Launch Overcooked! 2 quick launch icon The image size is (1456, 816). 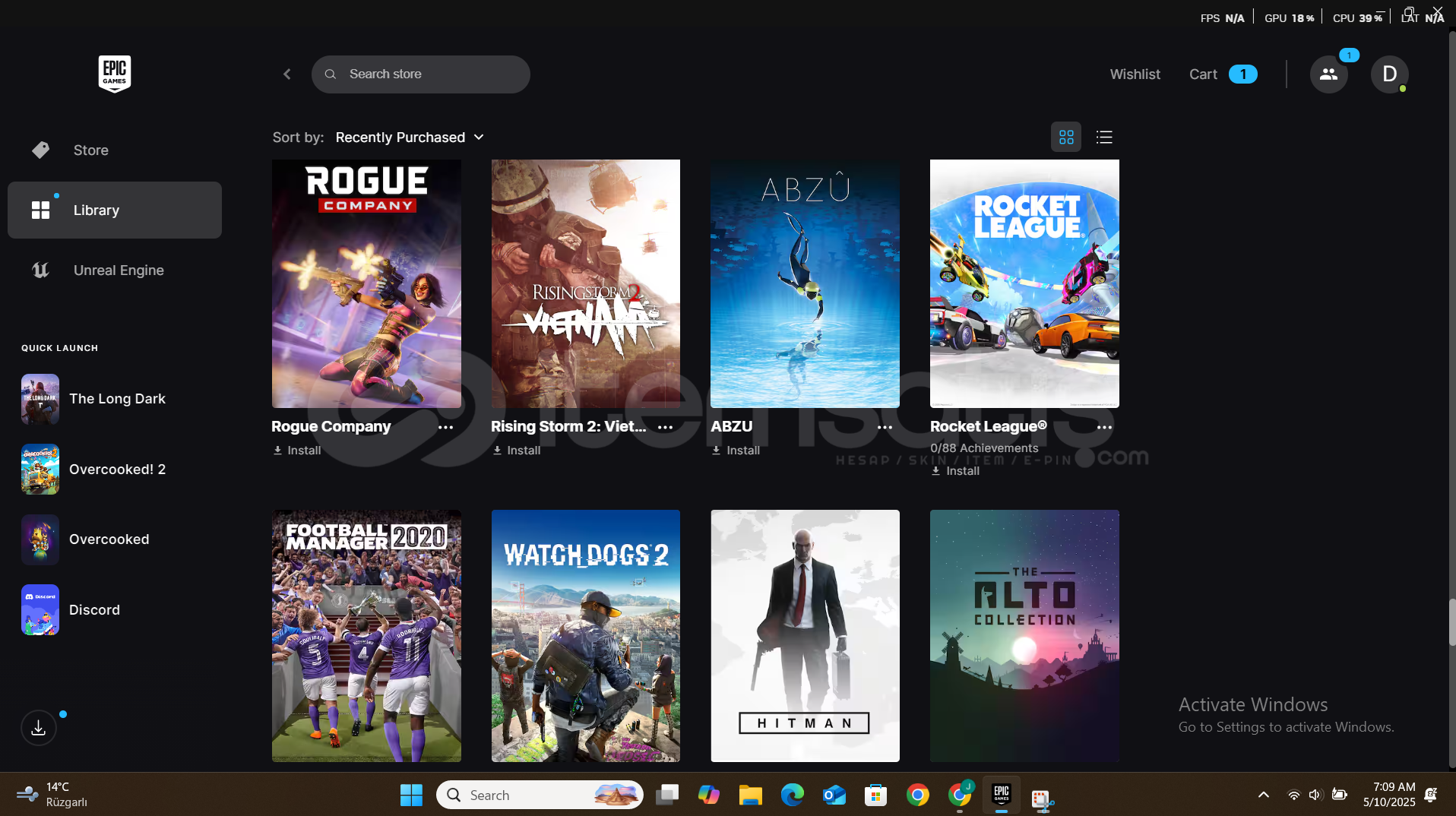(x=40, y=470)
